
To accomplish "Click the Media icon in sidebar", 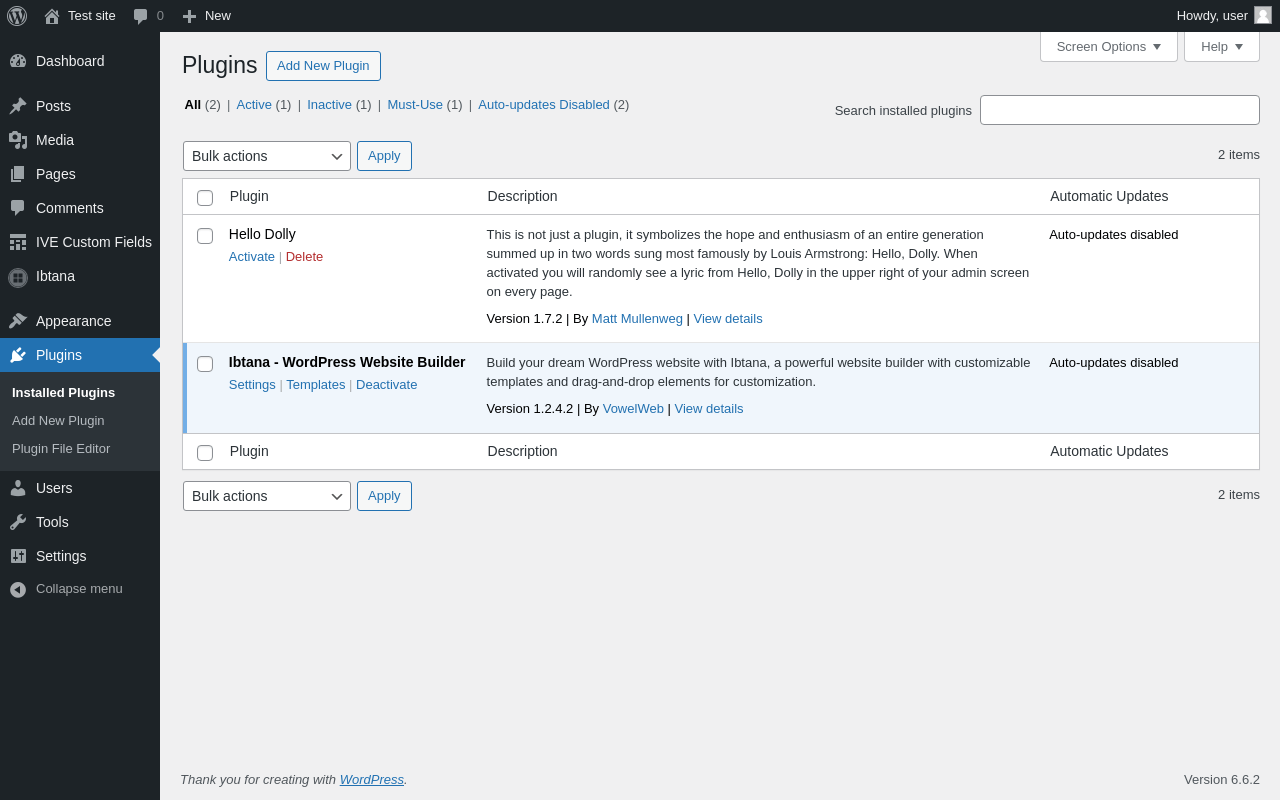I will [18, 140].
